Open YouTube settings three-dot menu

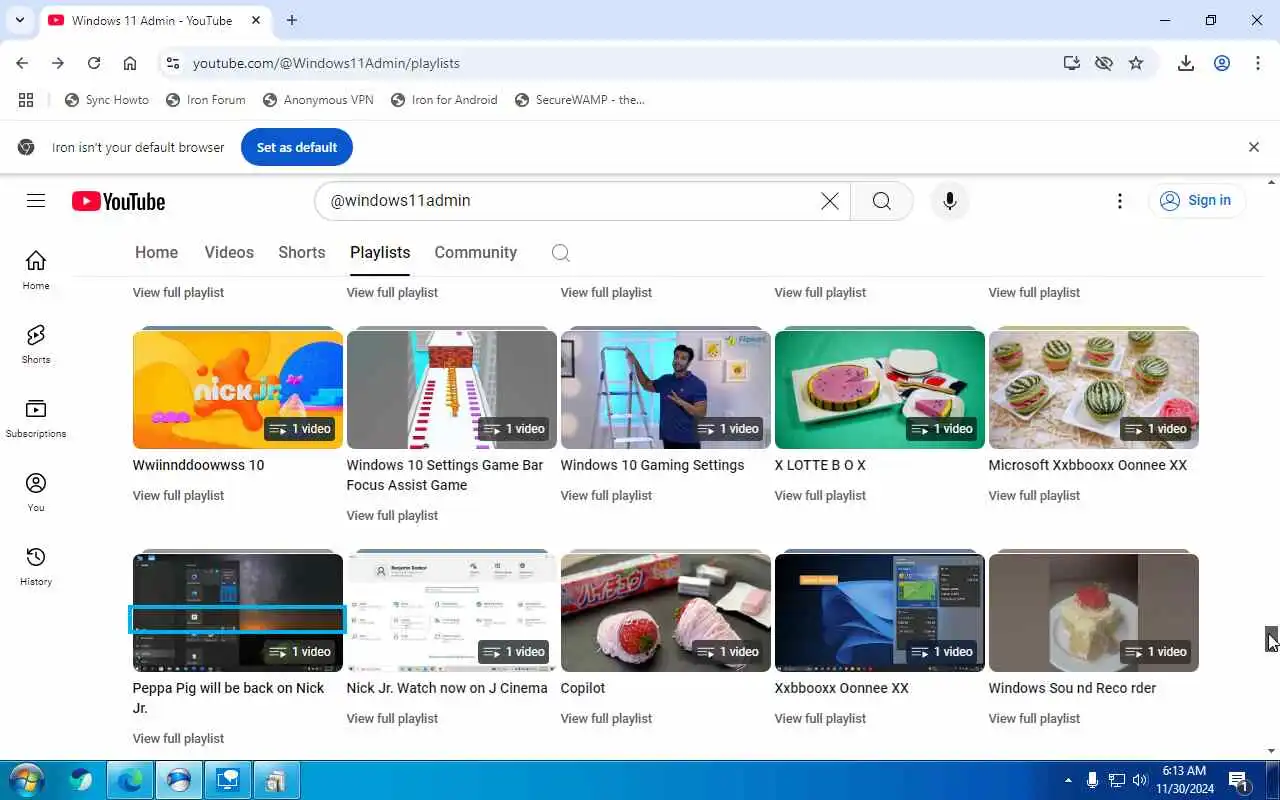pyautogui.click(x=1120, y=201)
